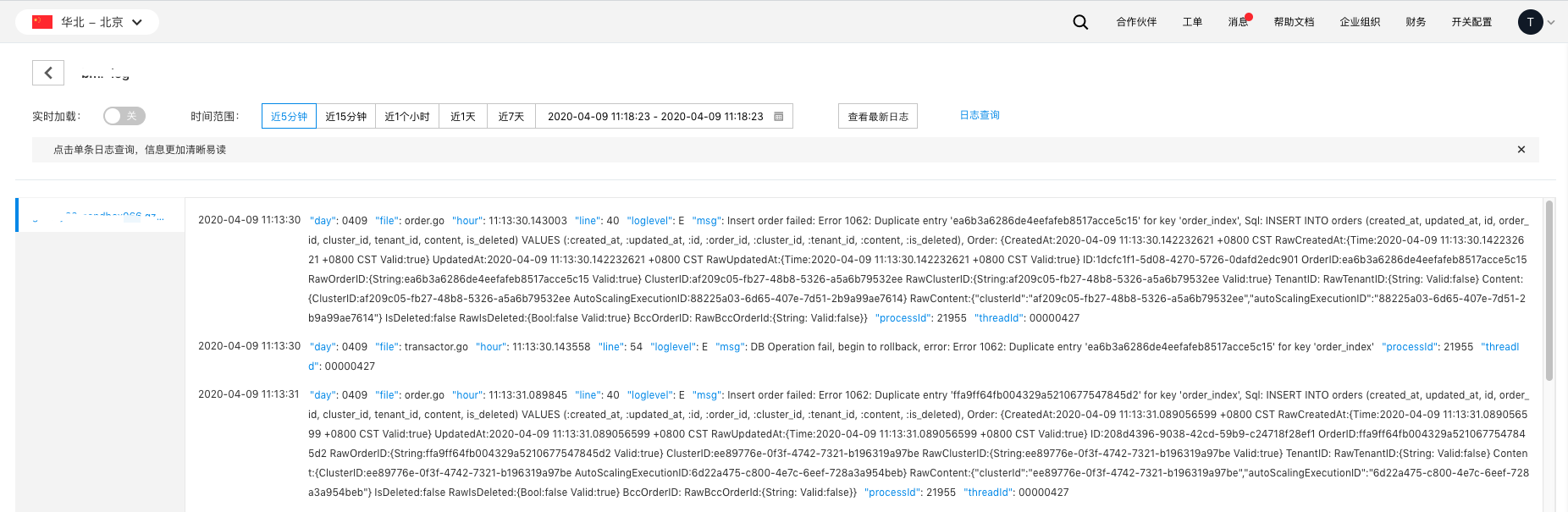The height and width of the screenshot is (512, 1568).
Task: Click the 查看最新日志 button
Action: click(x=878, y=116)
